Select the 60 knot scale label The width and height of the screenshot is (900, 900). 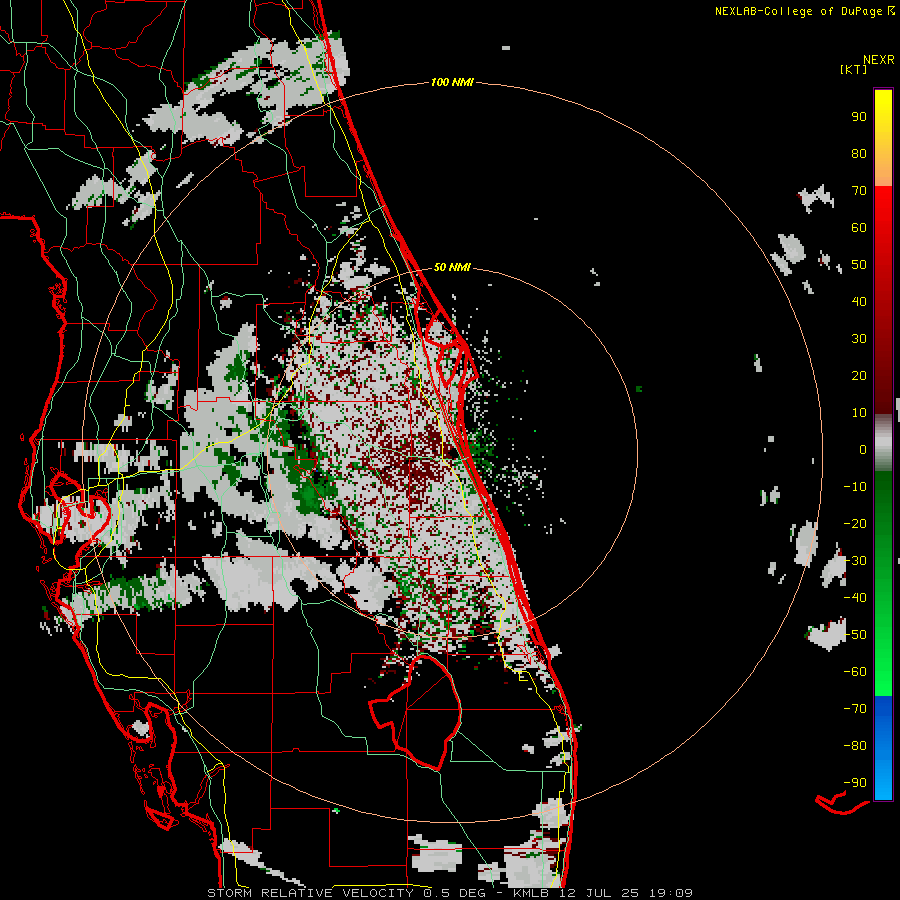pos(859,227)
